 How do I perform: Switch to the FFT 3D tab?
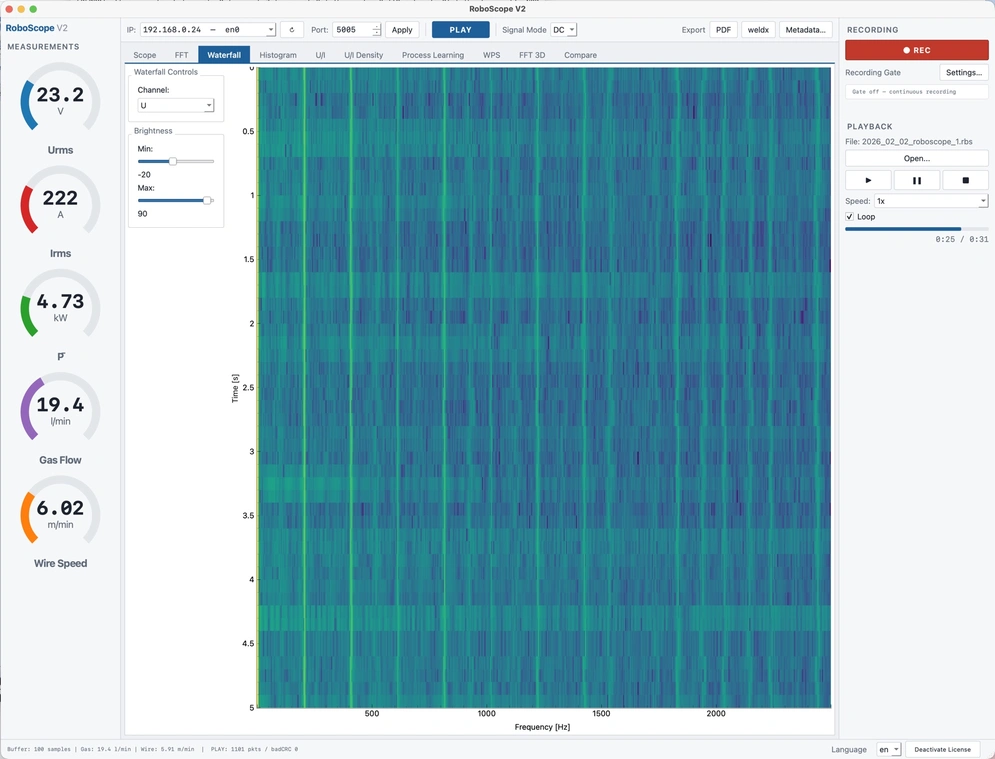click(x=532, y=55)
